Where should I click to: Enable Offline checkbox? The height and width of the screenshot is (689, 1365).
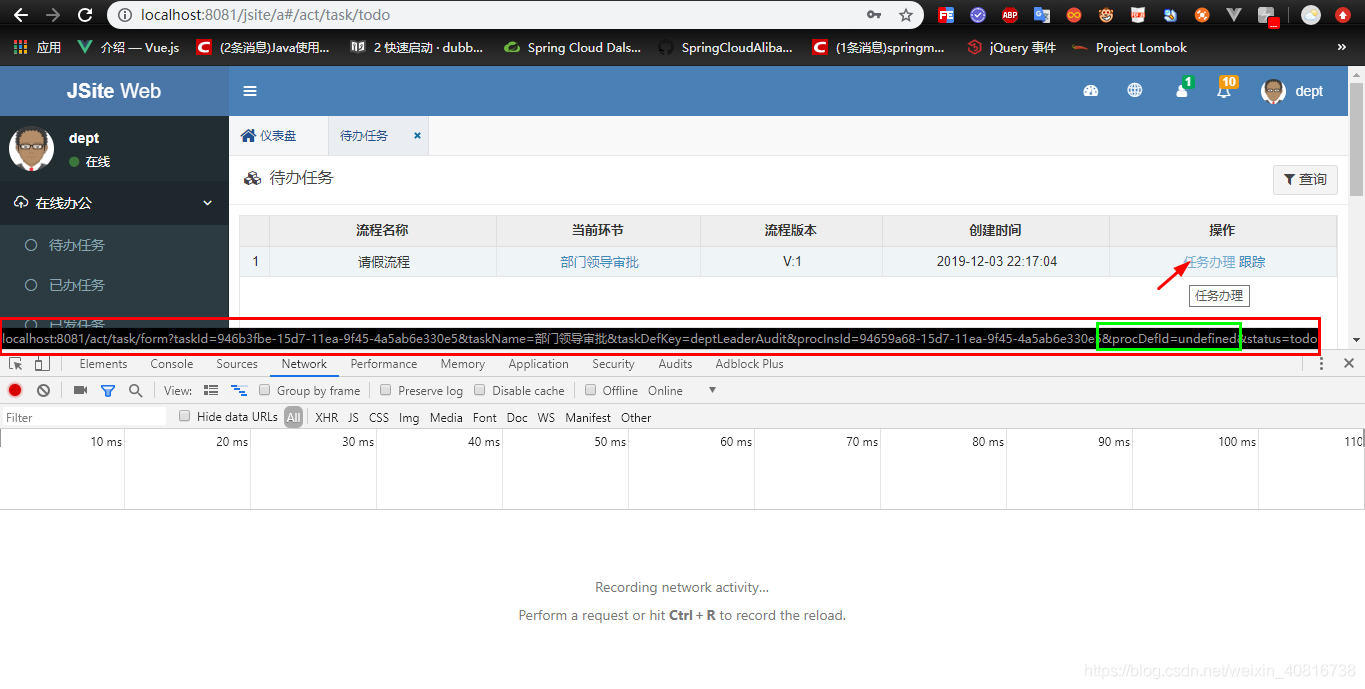(591, 390)
